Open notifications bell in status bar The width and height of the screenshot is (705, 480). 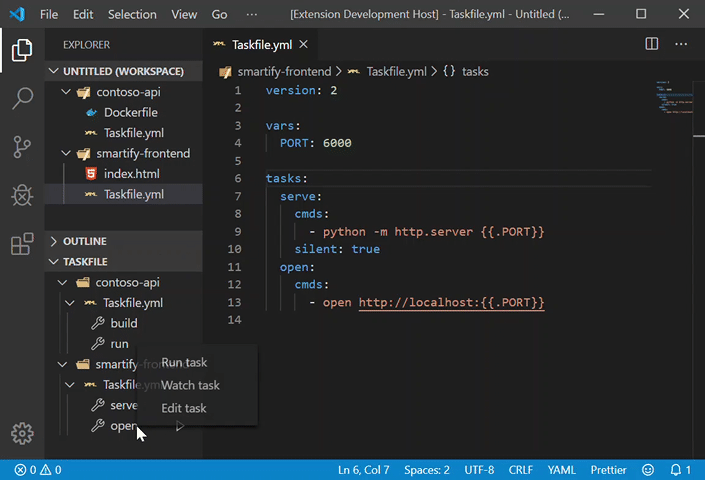[680, 470]
